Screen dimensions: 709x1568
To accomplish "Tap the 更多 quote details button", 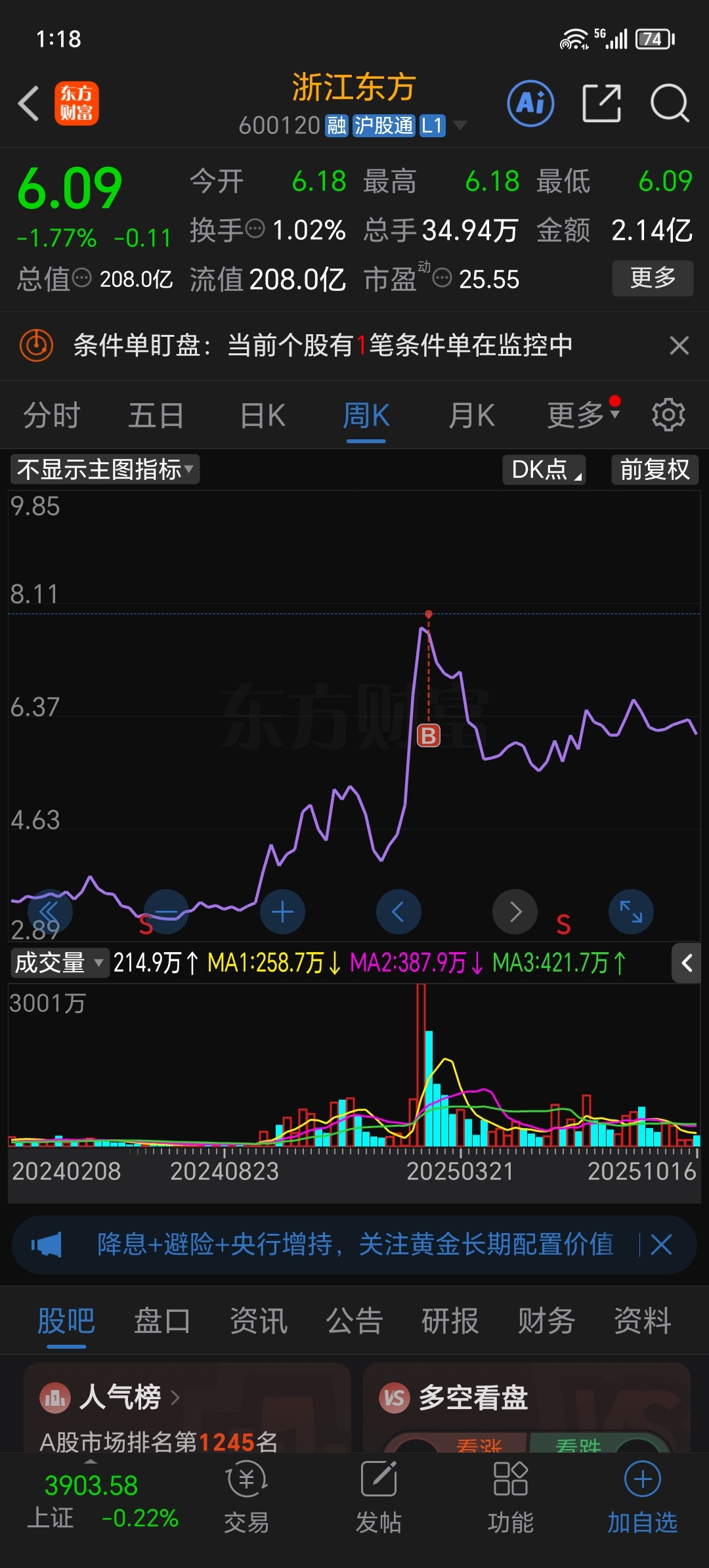I will [653, 278].
